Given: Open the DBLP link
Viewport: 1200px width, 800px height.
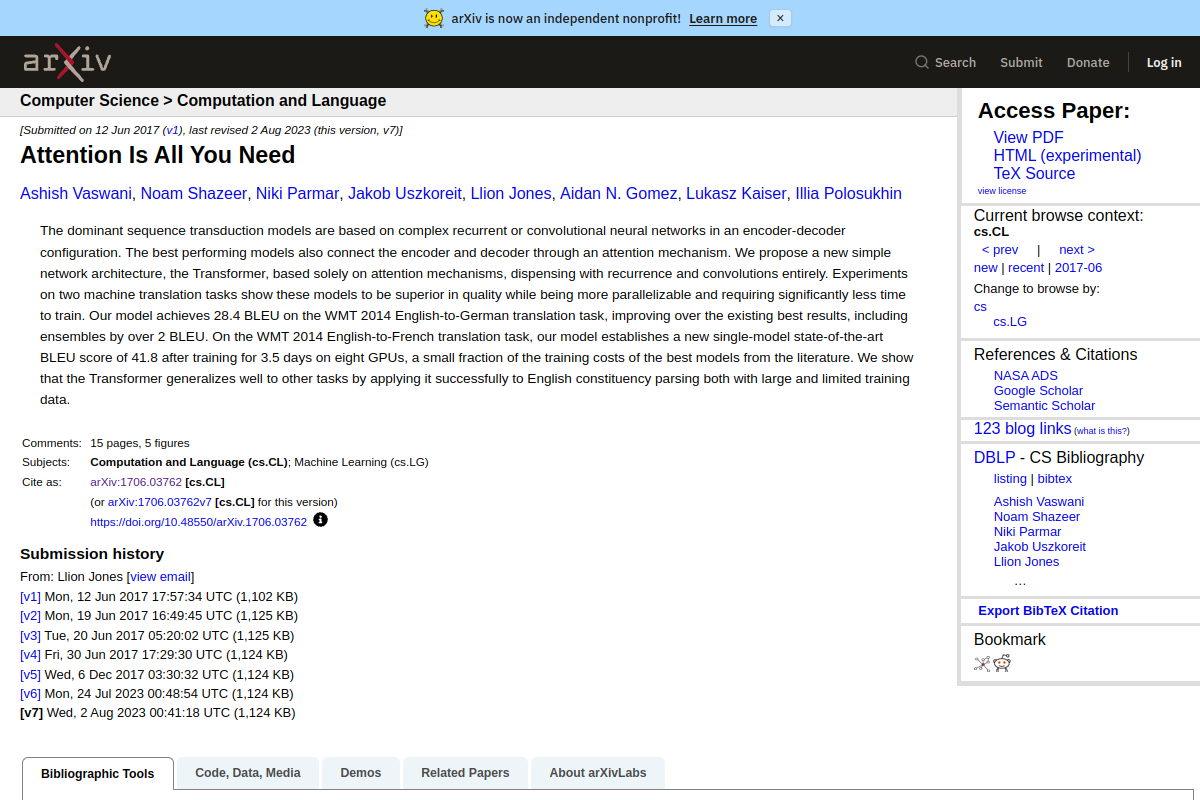Looking at the screenshot, I should pyautogui.click(x=994, y=457).
